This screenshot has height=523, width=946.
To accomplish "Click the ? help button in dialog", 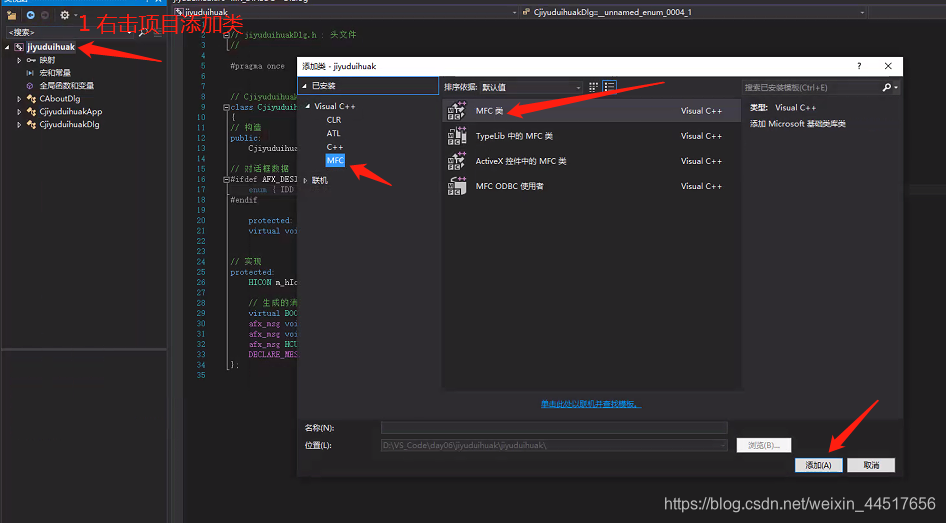I will (859, 66).
